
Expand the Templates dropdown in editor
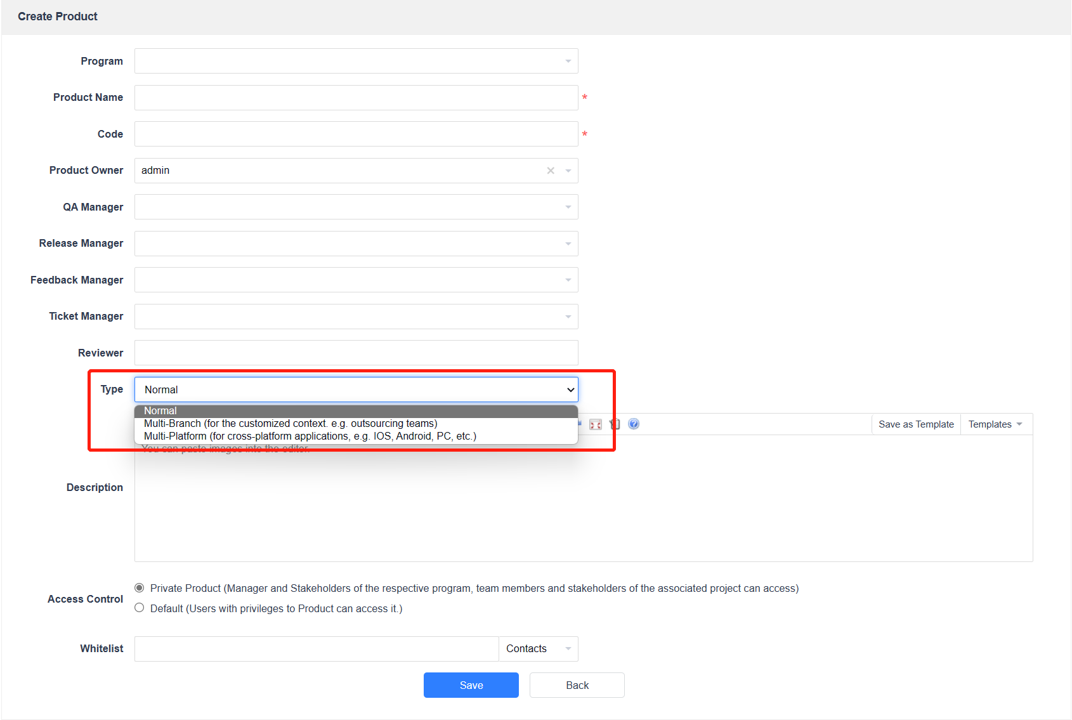pyautogui.click(x=995, y=424)
